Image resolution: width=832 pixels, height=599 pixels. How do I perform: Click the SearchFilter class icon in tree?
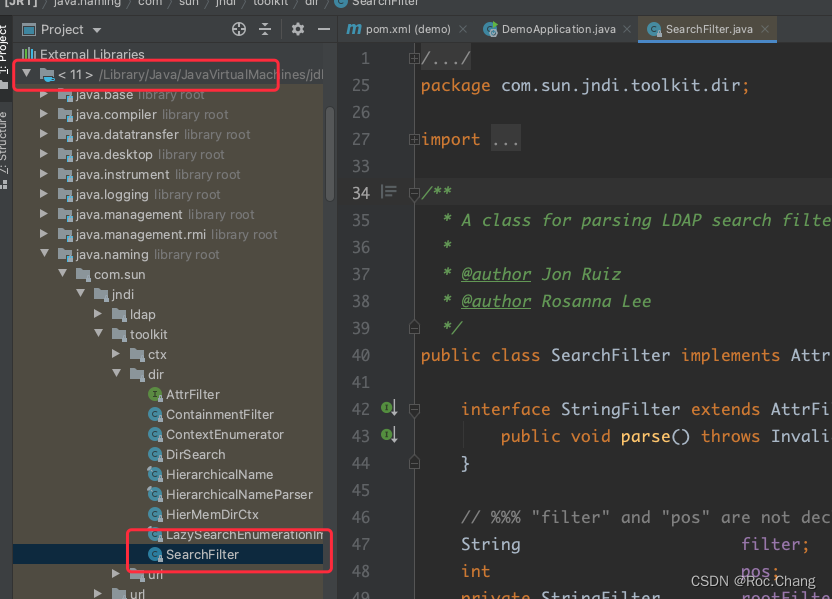click(x=155, y=554)
